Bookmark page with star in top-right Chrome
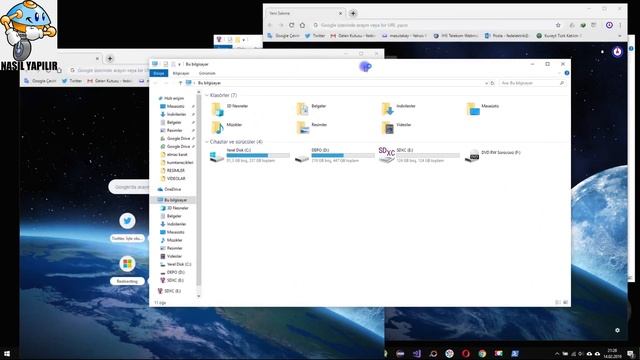 click(x=558, y=25)
